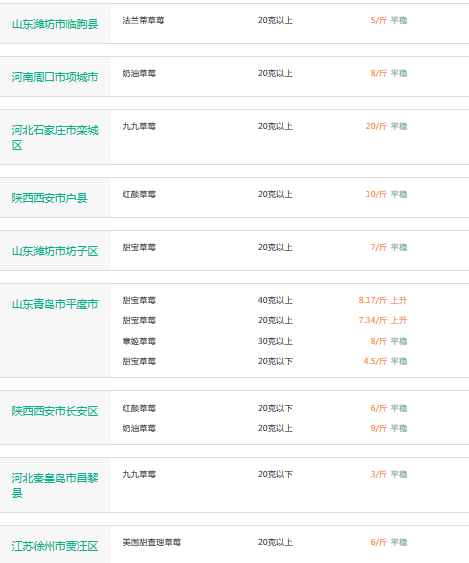Open the 陕西西安市长安区 region link
This screenshot has height=563, width=469.
point(55,411)
